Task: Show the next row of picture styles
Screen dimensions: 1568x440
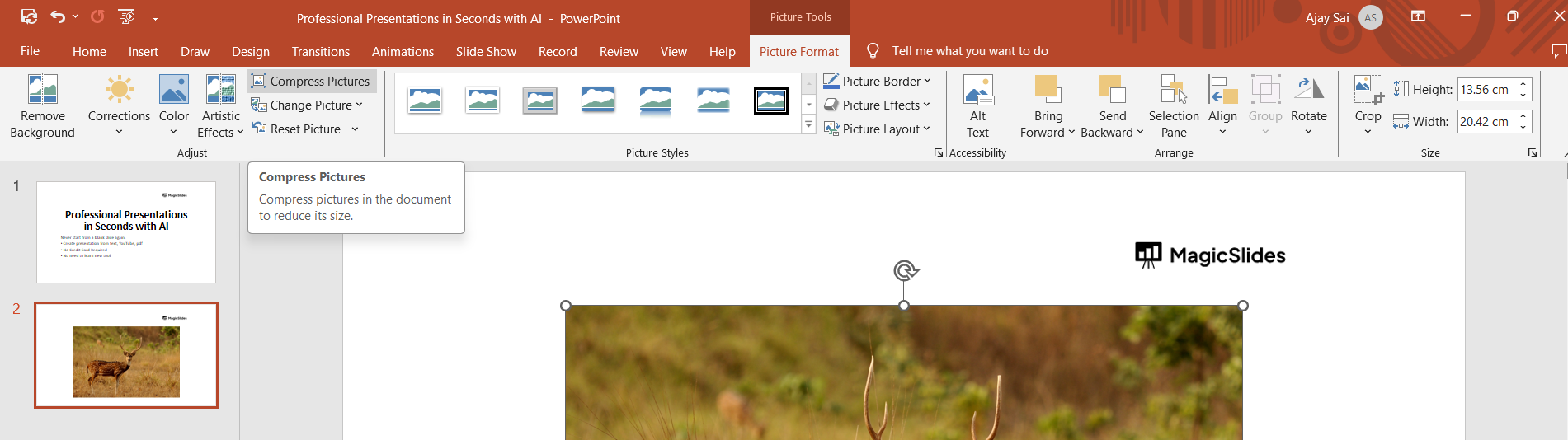Action: pyautogui.click(x=809, y=105)
